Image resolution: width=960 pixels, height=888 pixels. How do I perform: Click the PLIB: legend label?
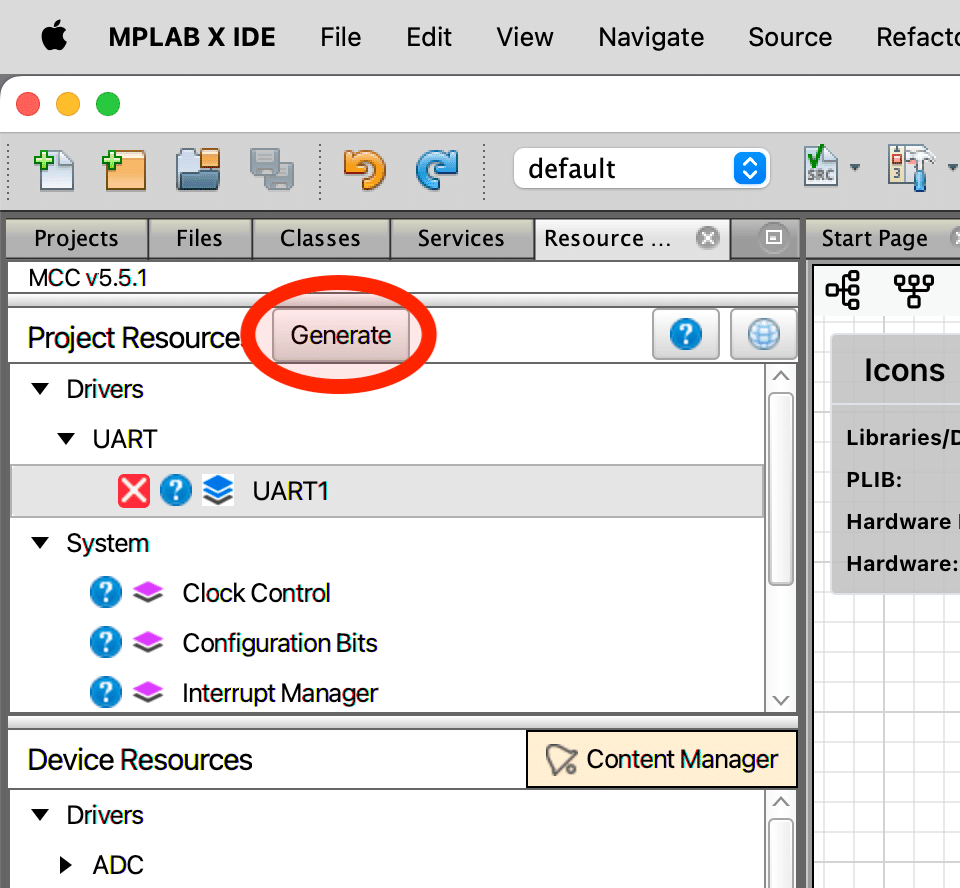coord(874,480)
